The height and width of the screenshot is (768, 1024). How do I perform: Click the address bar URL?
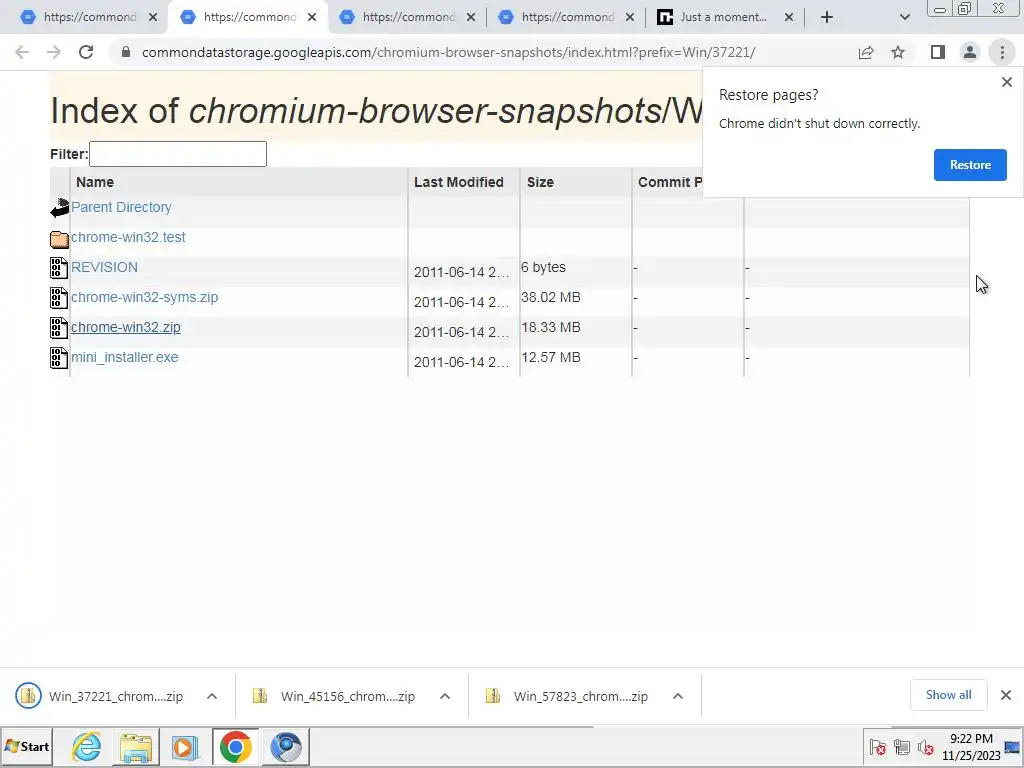tap(448, 52)
